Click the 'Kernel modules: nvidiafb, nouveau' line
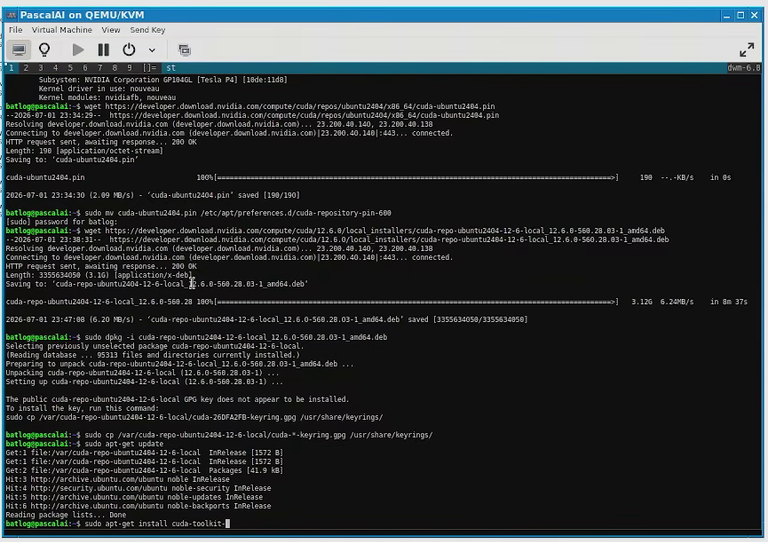Screen dimensions: 768x542 (x=107, y=97)
